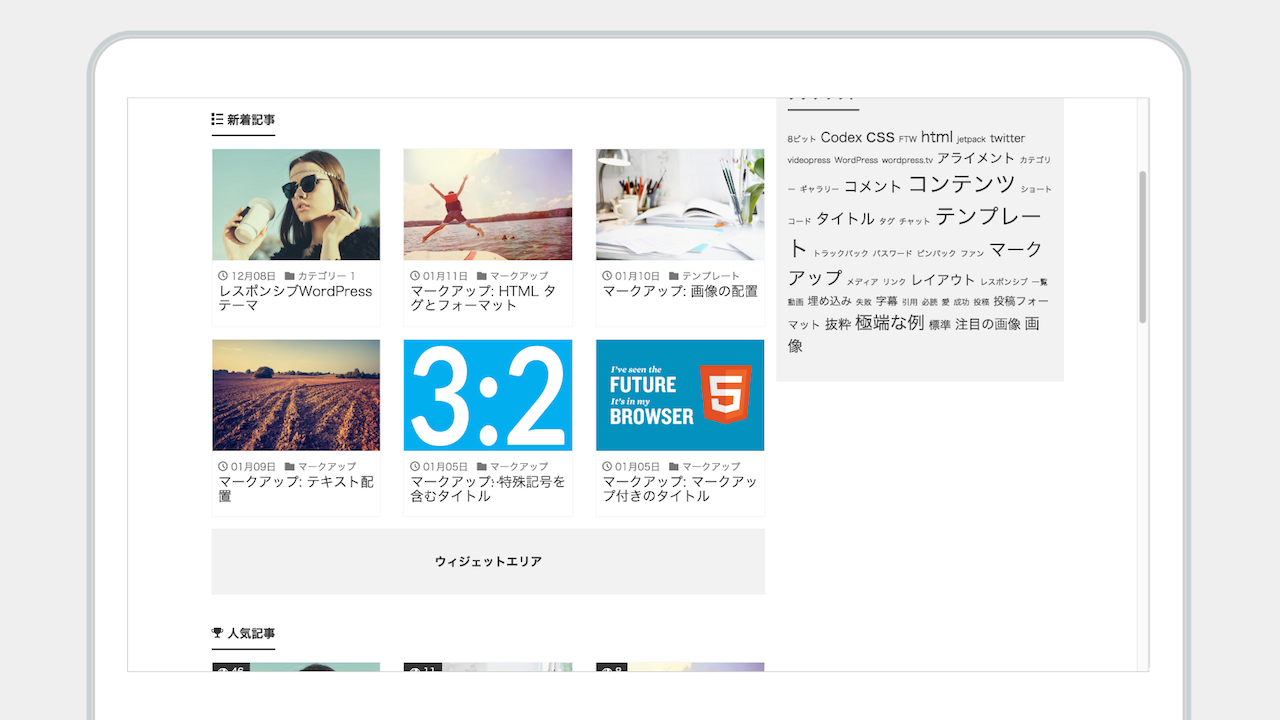The height and width of the screenshot is (720, 1280).
Task: Open the レスポンシブWordPressテーマ post title
Action: point(295,298)
